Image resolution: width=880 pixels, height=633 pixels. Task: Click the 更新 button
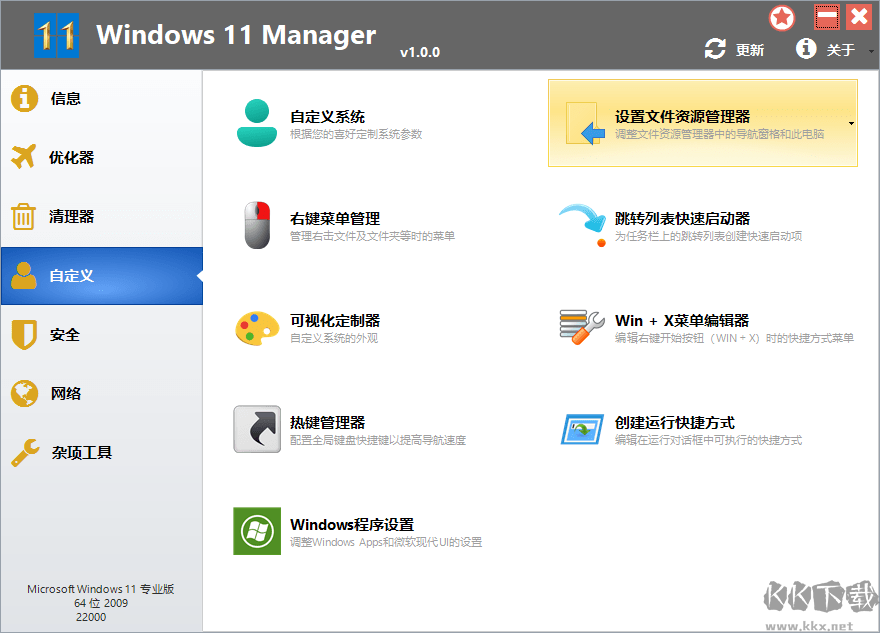point(735,47)
